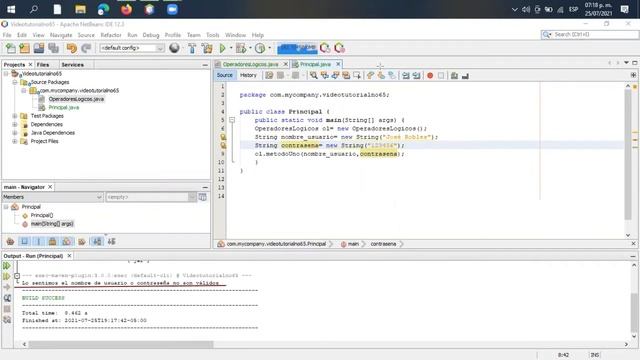Toggle Show Static Members filter in Navigator
The width and height of the screenshot is (640, 360).
pyautogui.click(x=39, y=242)
